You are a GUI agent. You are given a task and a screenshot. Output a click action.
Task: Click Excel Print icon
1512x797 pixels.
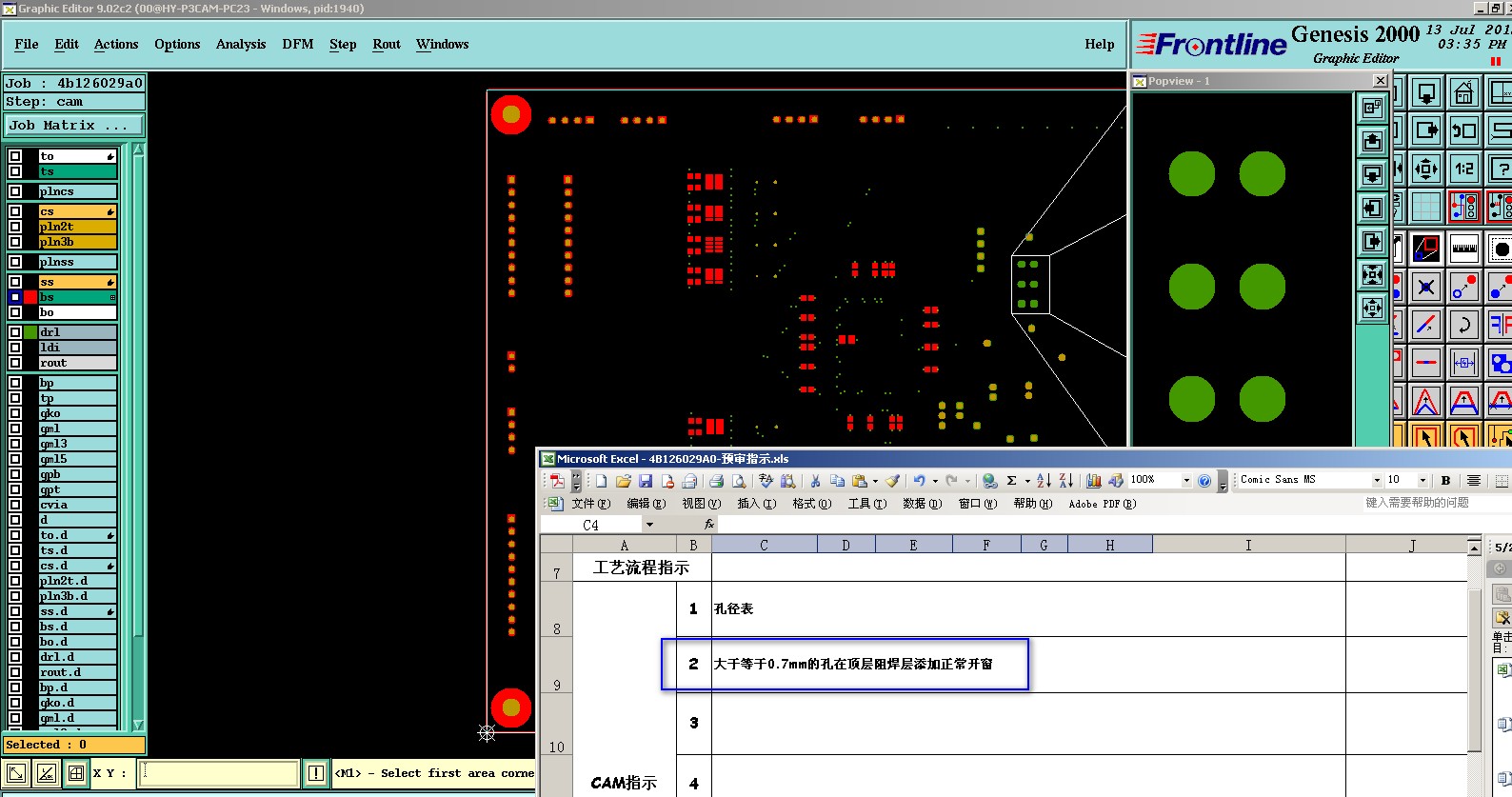coord(716,481)
